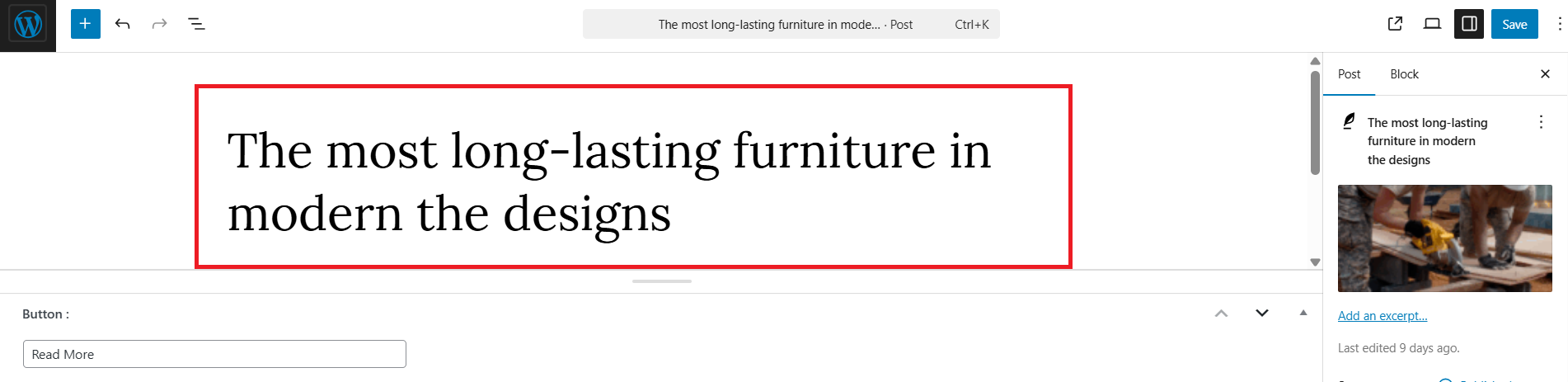Click the Read More button text field
Screen dimensions: 1568x382
(x=214, y=354)
